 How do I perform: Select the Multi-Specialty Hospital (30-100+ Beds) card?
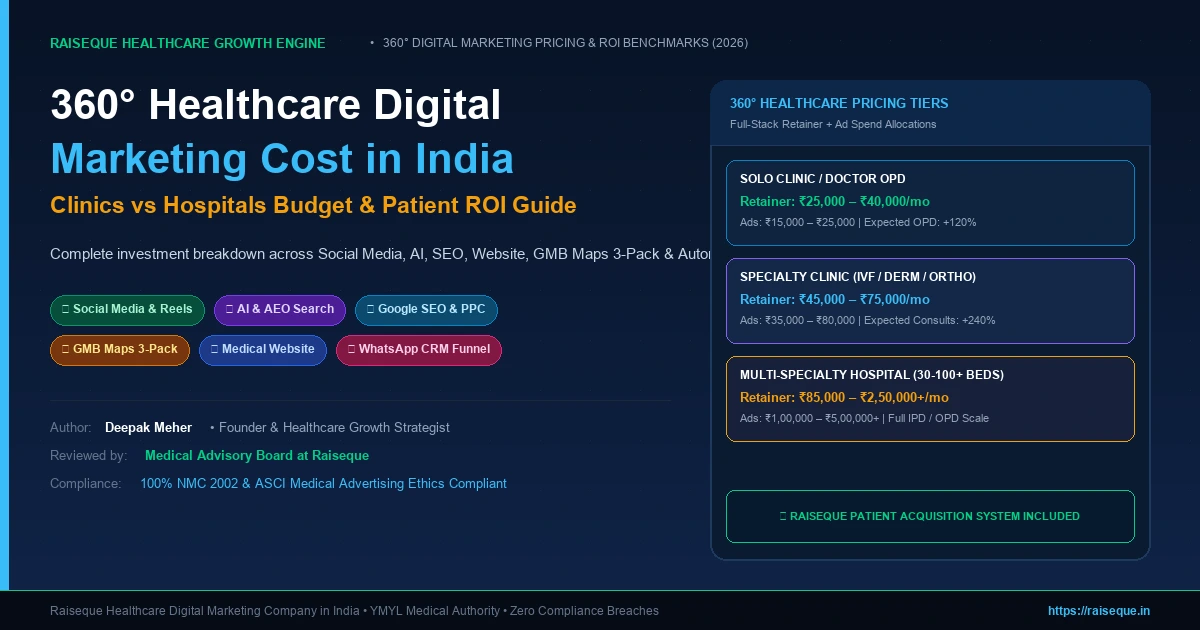[930, 399]
